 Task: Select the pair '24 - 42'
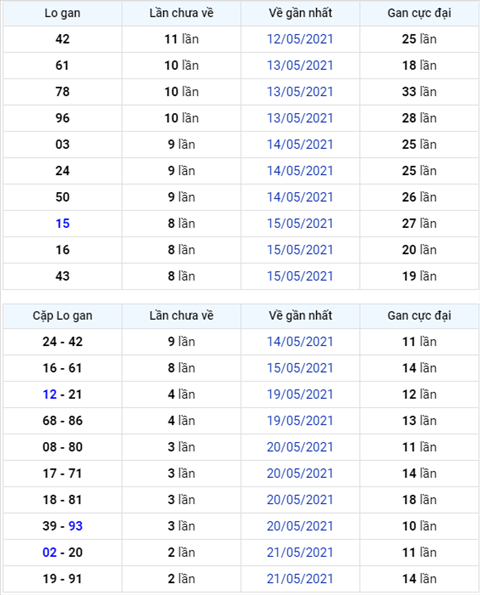(63, 342)
